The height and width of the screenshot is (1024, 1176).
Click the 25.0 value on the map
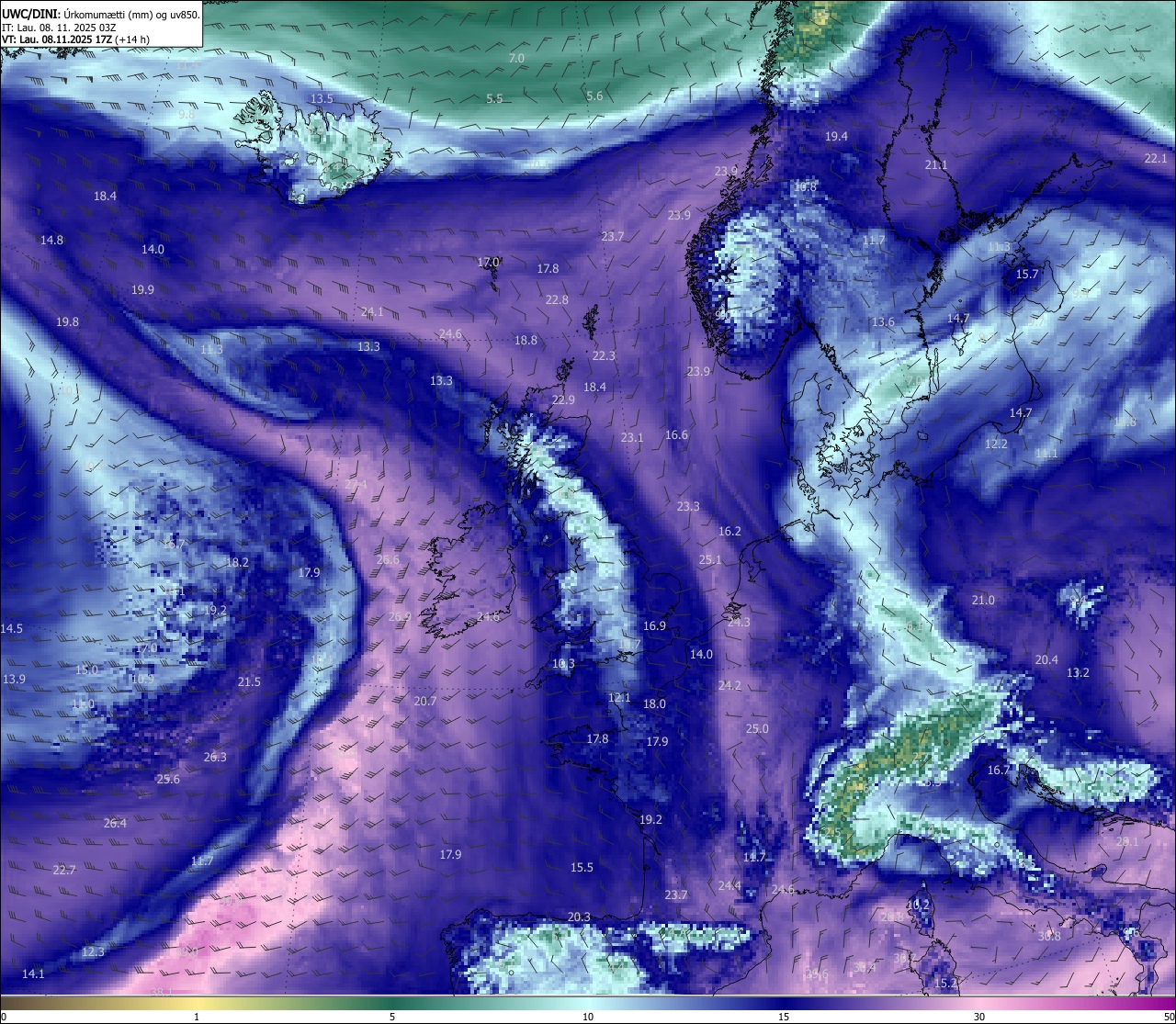[756, 728]
